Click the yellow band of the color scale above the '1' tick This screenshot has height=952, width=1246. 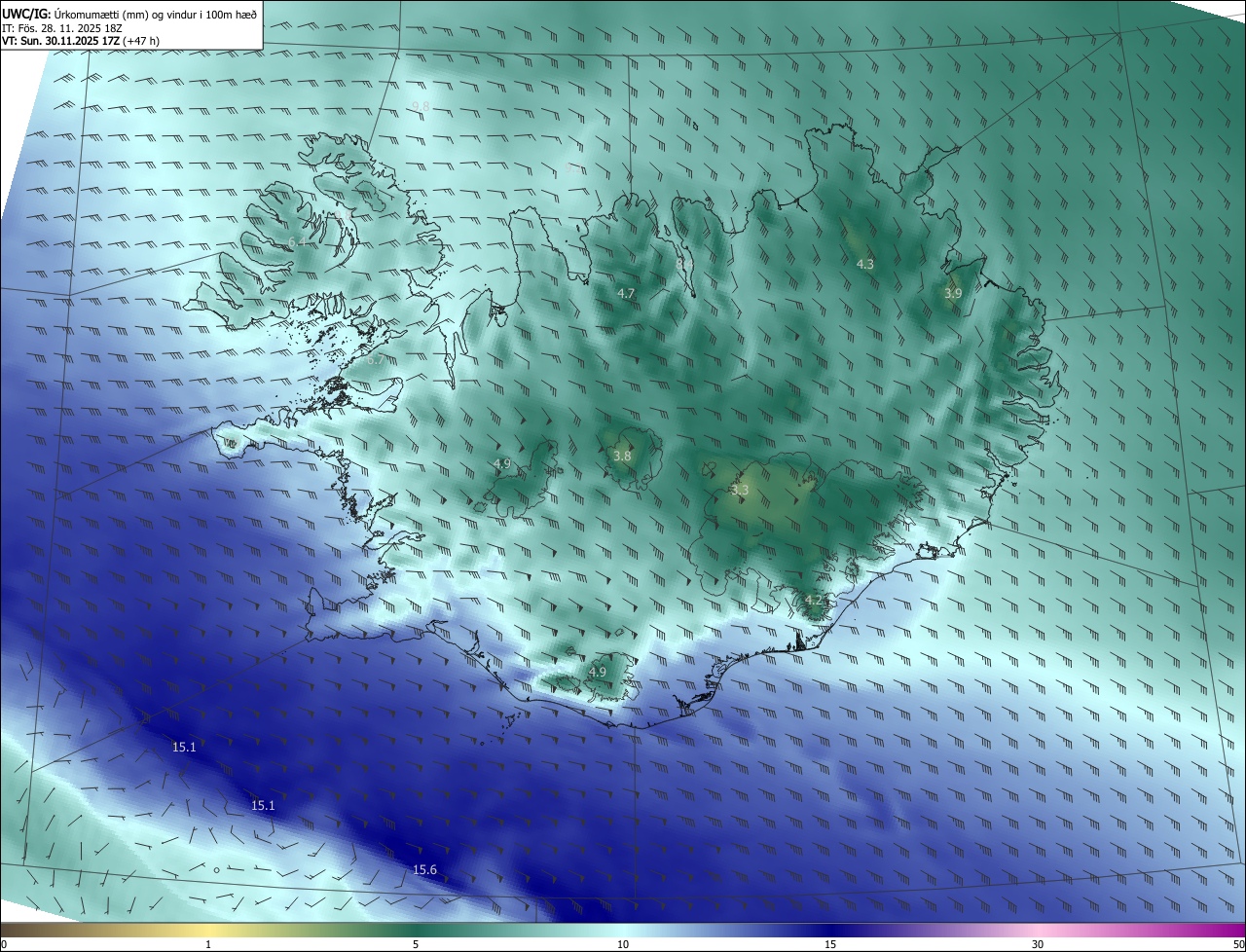(x=208, y=930)
